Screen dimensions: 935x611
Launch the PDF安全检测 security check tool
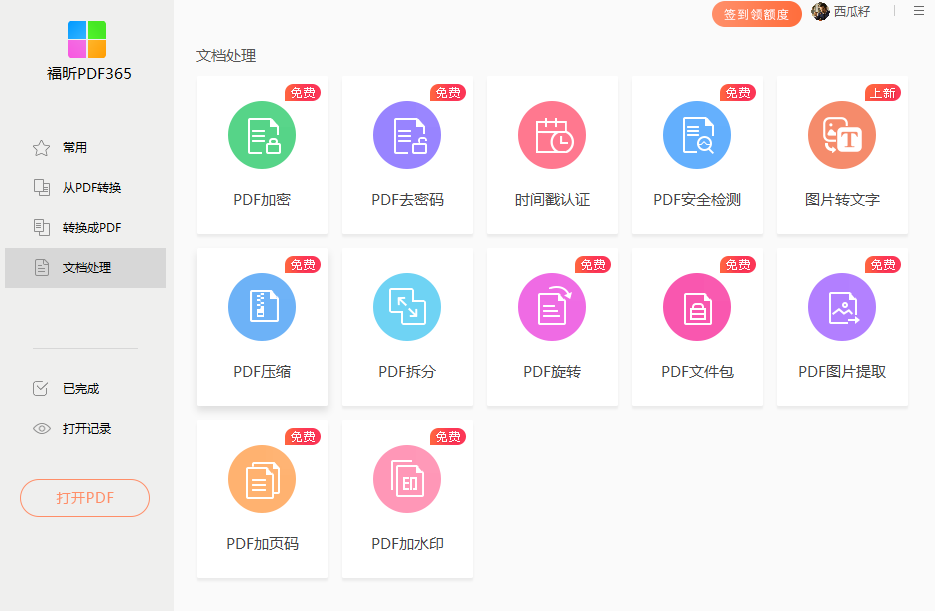[x=697, y=155]
